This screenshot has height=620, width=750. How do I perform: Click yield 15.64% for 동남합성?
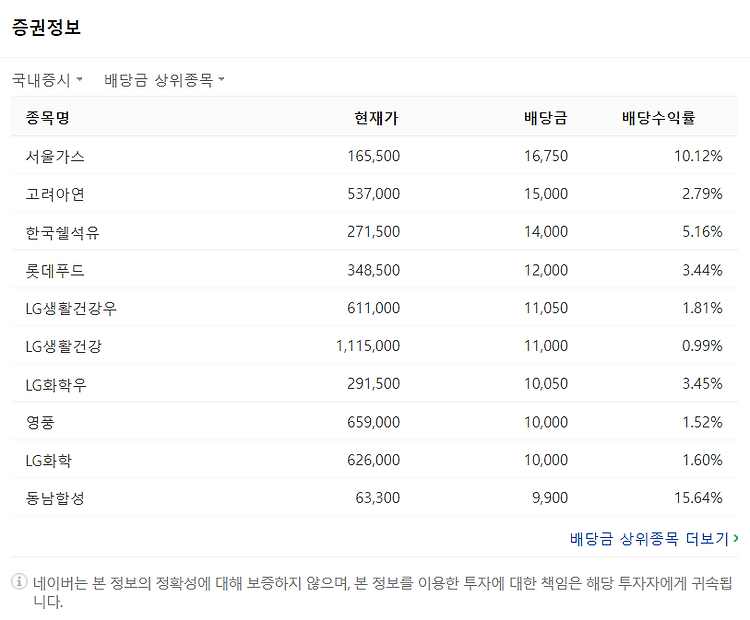(x=698, y=498)
